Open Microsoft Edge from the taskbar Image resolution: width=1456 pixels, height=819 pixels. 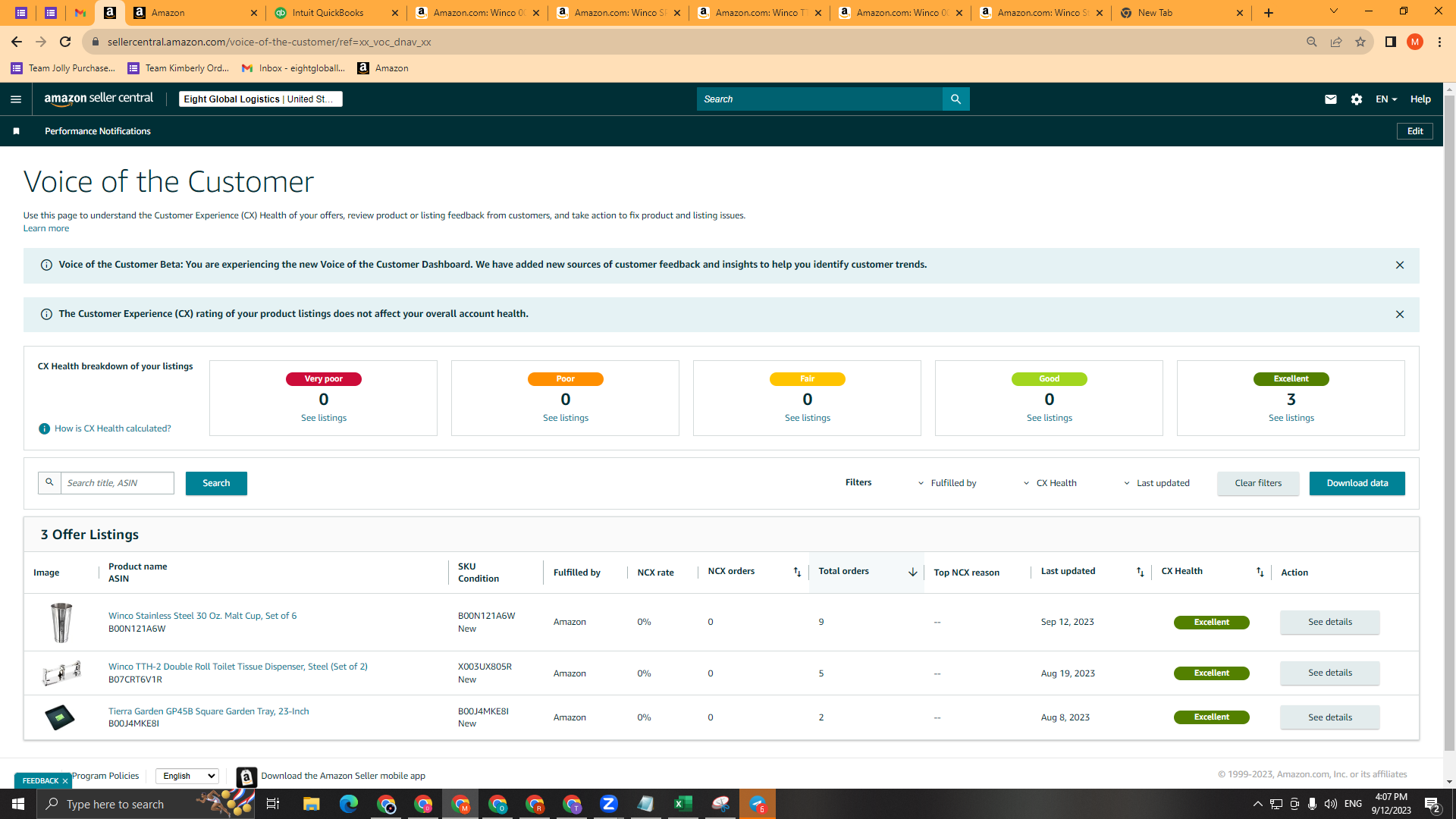click(x=349, y=804)
